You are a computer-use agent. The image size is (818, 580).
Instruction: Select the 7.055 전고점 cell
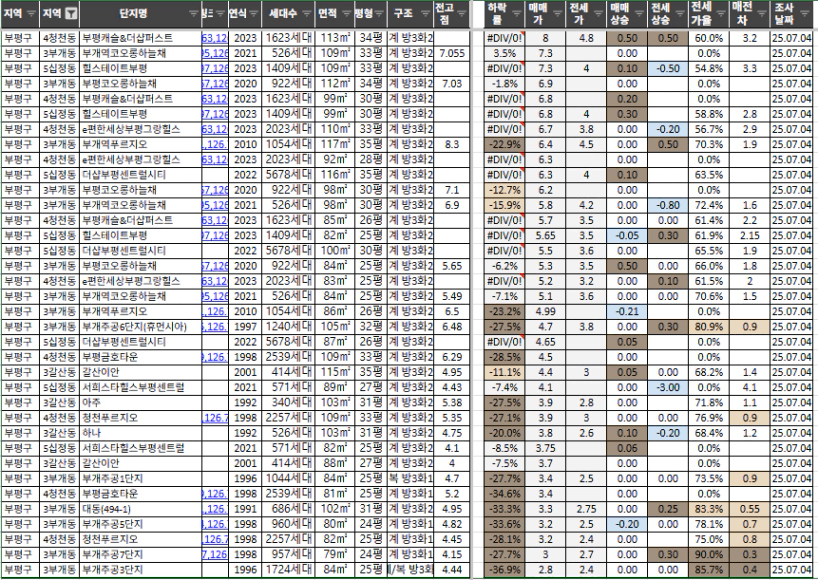coord(452,53)
